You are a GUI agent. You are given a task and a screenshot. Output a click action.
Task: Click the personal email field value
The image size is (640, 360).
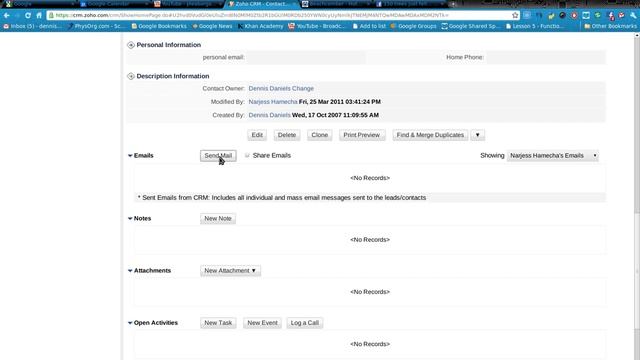pyautogui.click(x=306, y=57)
